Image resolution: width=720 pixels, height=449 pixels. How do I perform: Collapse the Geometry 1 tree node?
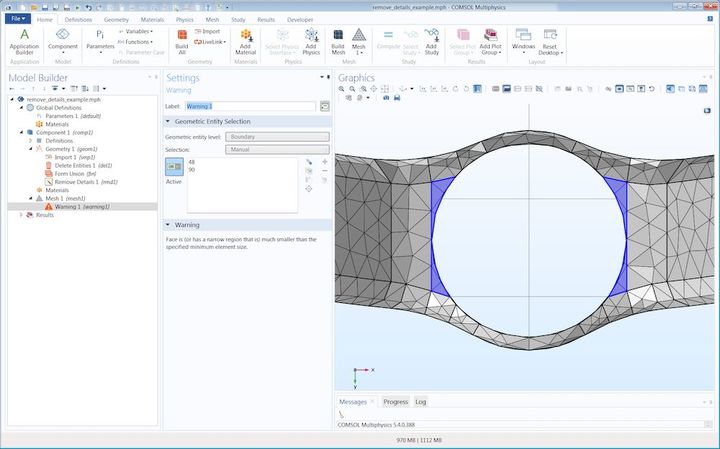pyautogui.click(x=30, y=149)
